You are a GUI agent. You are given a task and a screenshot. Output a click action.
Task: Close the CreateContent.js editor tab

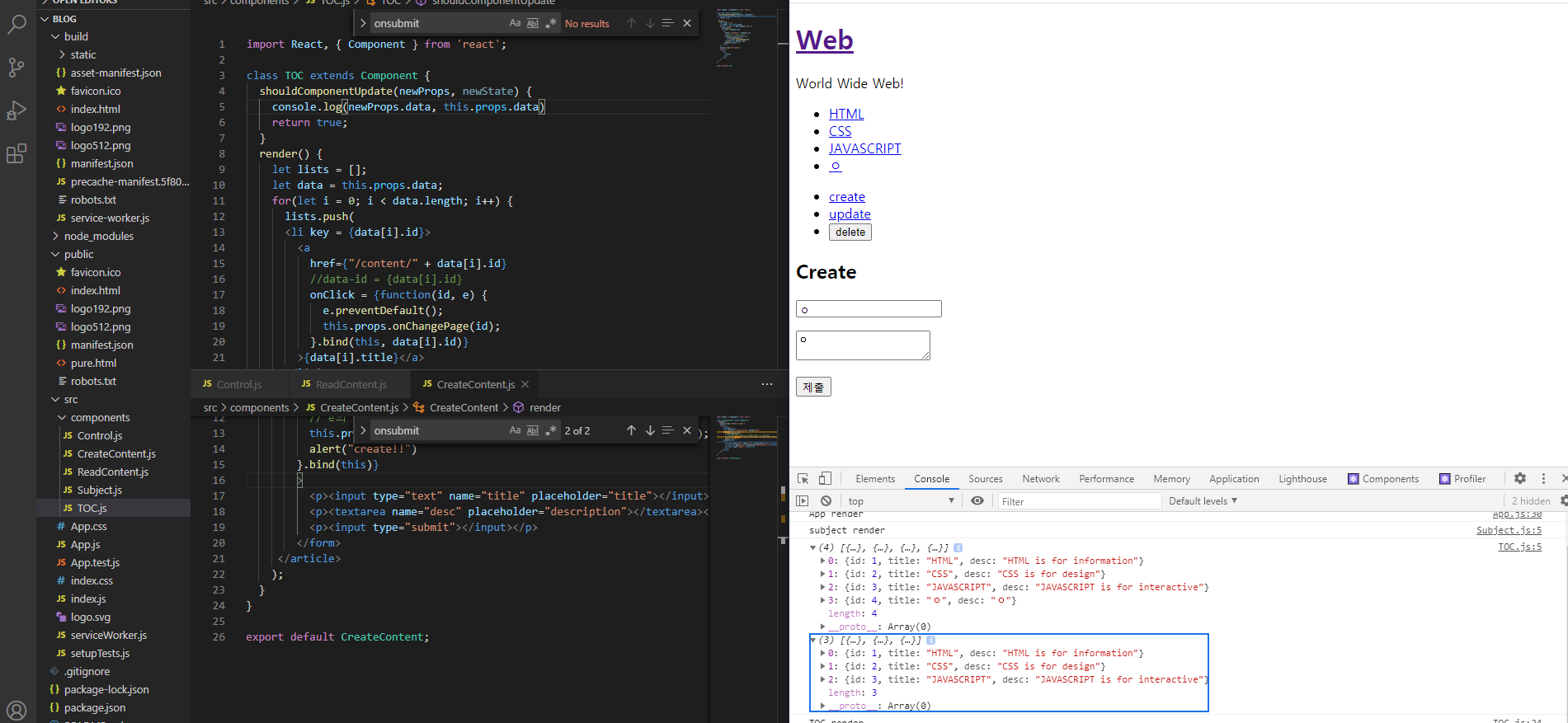point(525,384)
